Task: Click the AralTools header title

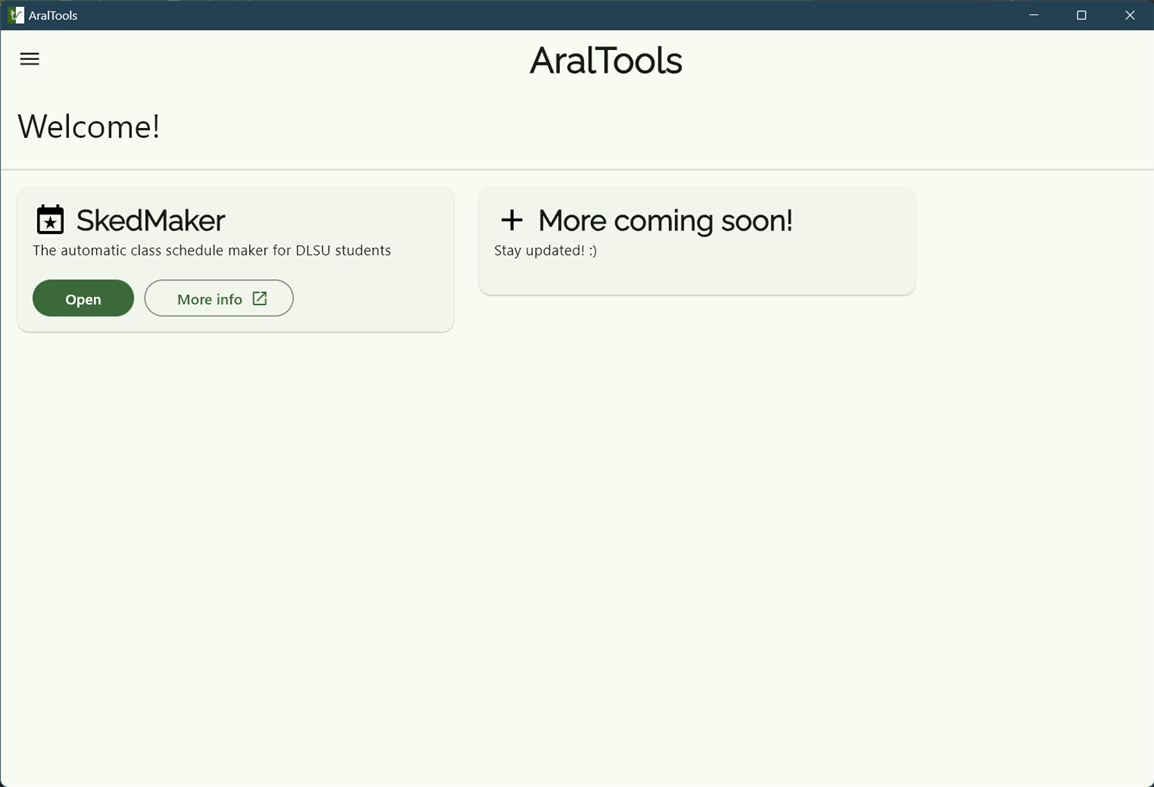Action: 606,60
